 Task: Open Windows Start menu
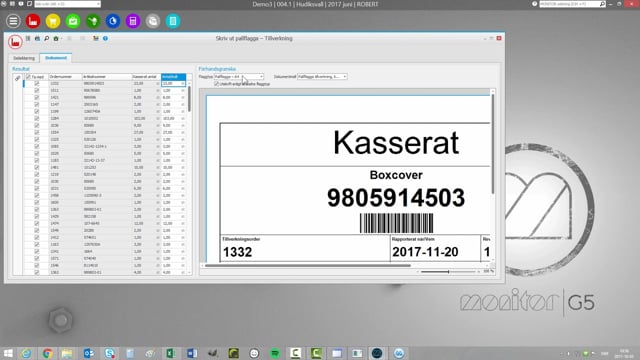coord(8,353)
